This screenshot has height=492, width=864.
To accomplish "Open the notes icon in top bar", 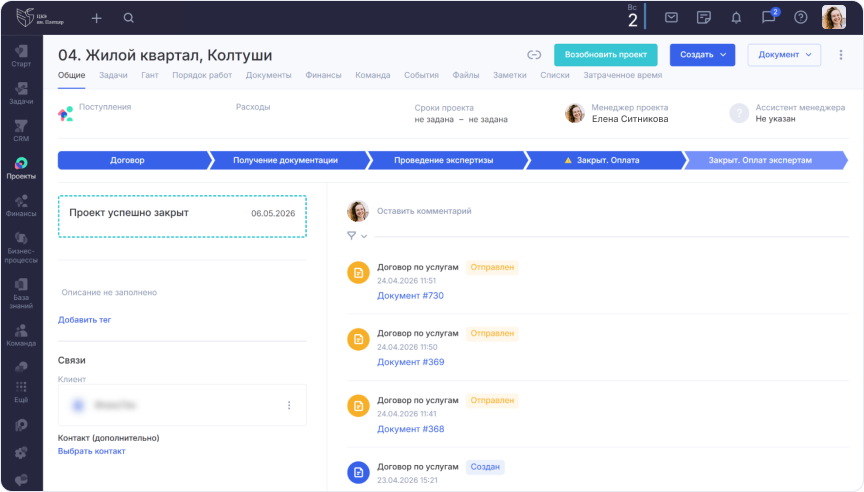I will (704, 18).
